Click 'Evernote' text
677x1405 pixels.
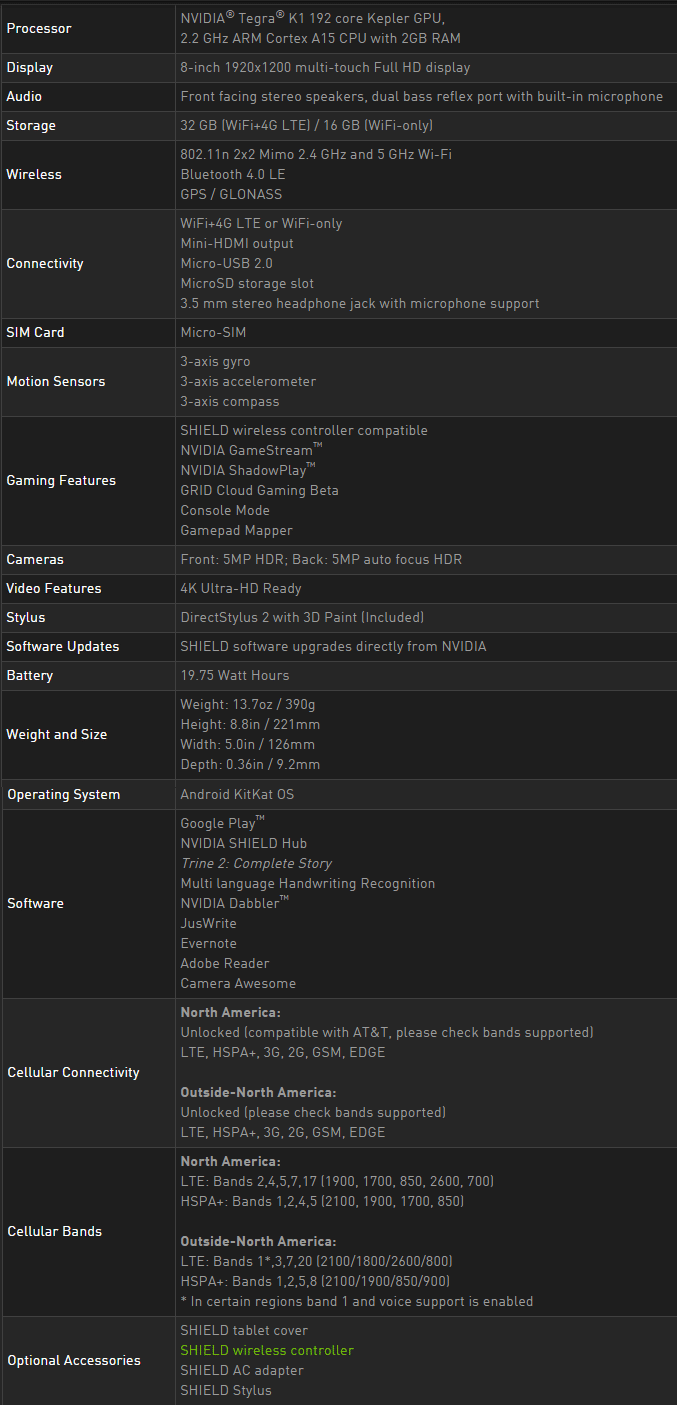[x=208, y=943]
